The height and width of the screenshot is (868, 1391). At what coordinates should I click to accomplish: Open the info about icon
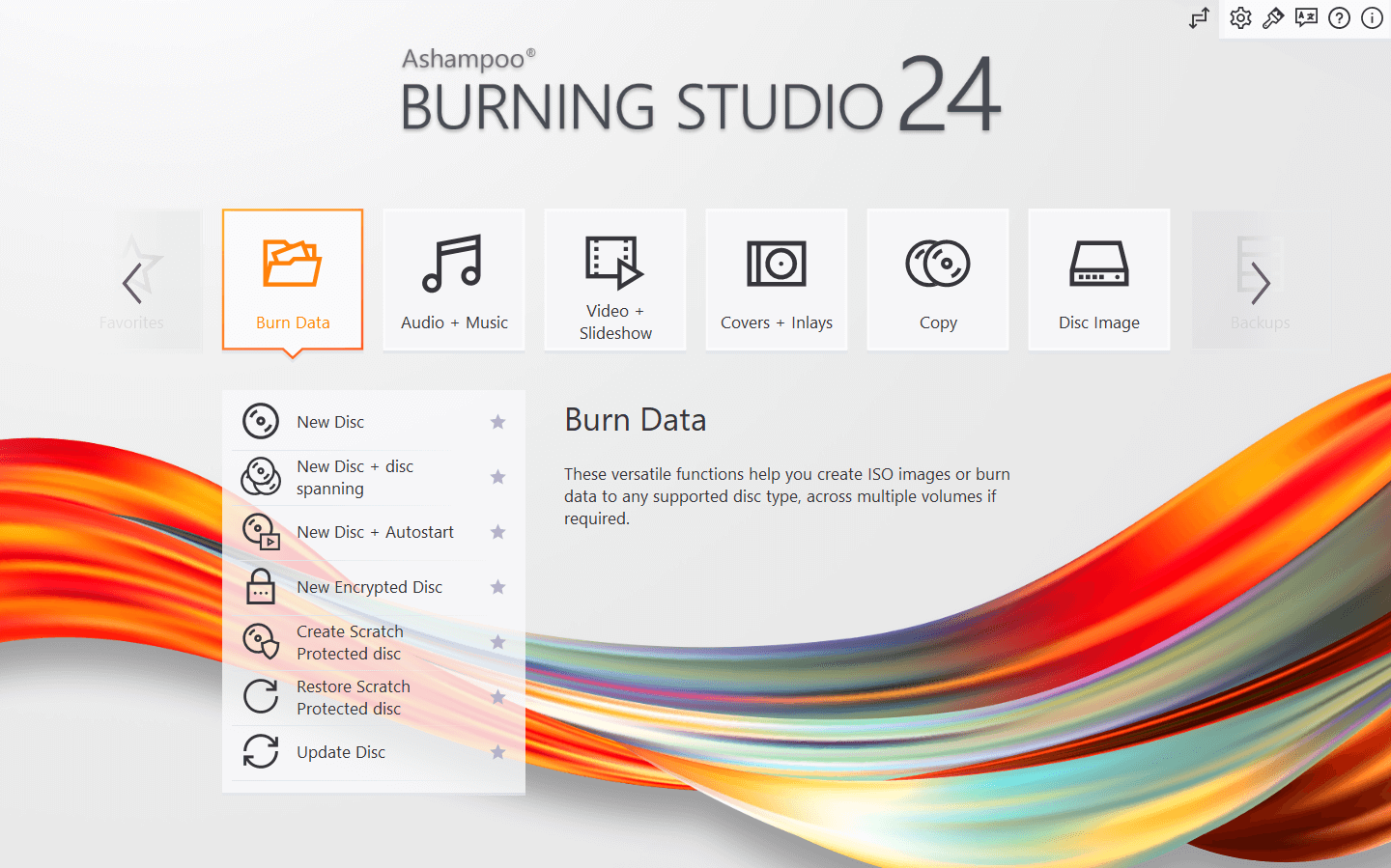click(x=1372, y=18)
